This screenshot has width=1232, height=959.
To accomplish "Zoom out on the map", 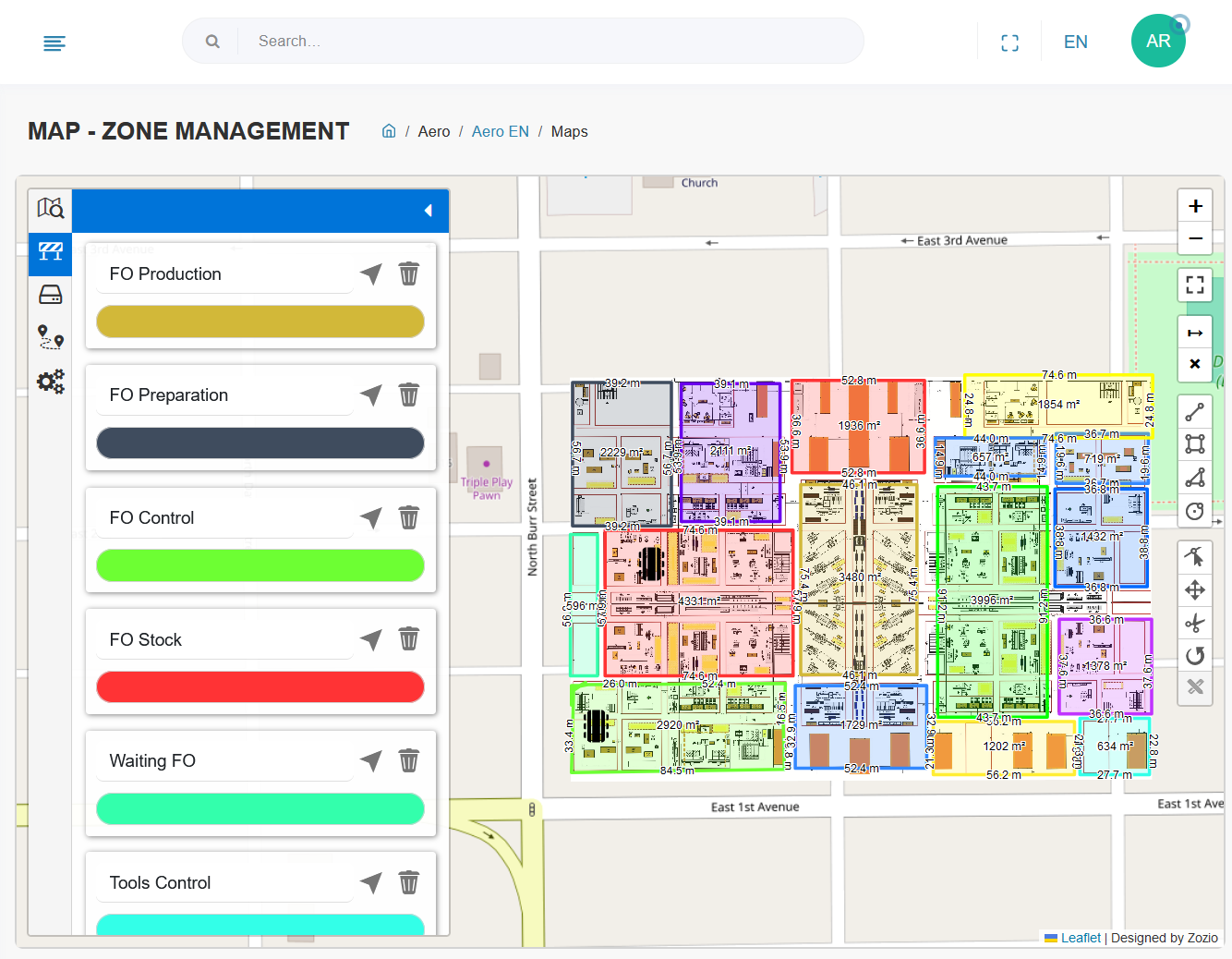I will [x=1195, y=238].
